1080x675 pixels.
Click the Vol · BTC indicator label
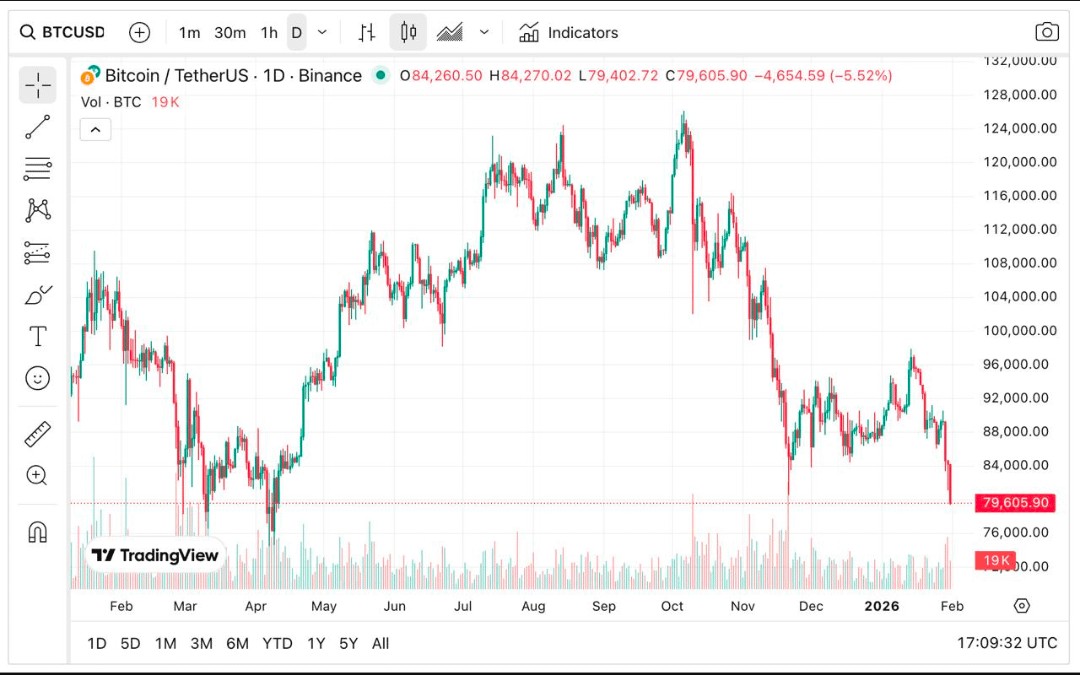111,102
